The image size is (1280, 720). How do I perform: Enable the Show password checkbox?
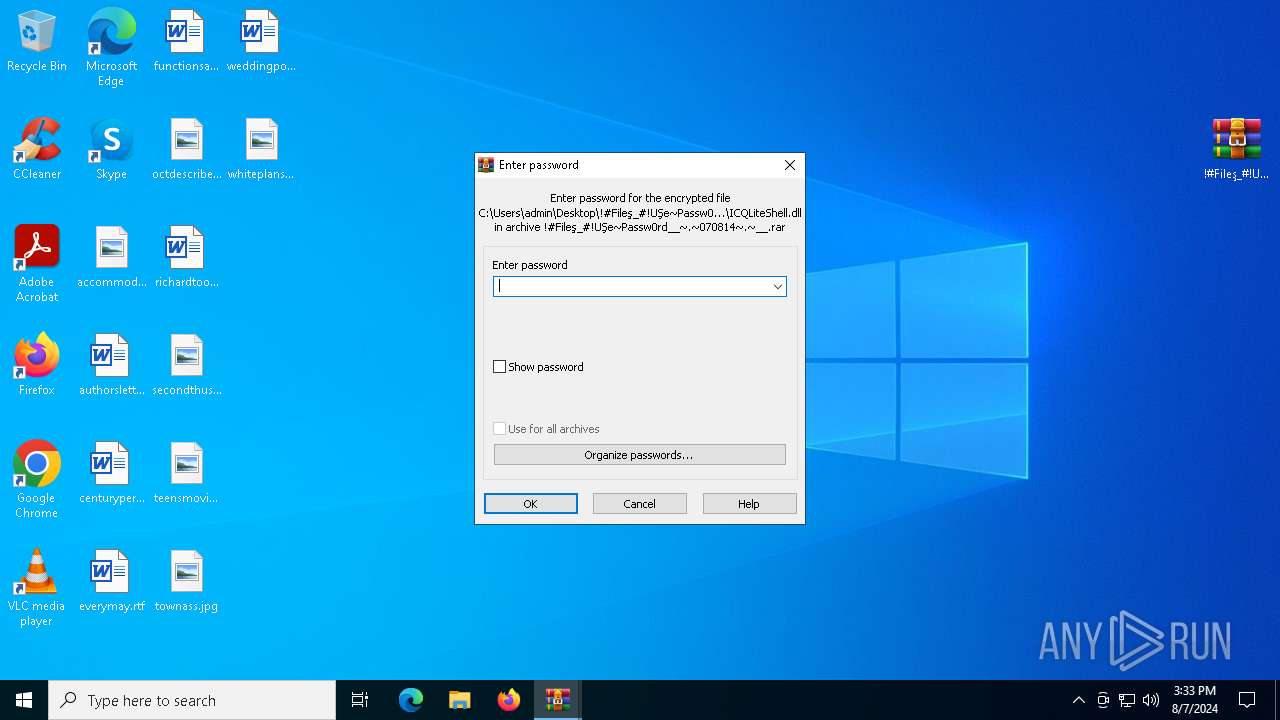click(x=500, y=367)
